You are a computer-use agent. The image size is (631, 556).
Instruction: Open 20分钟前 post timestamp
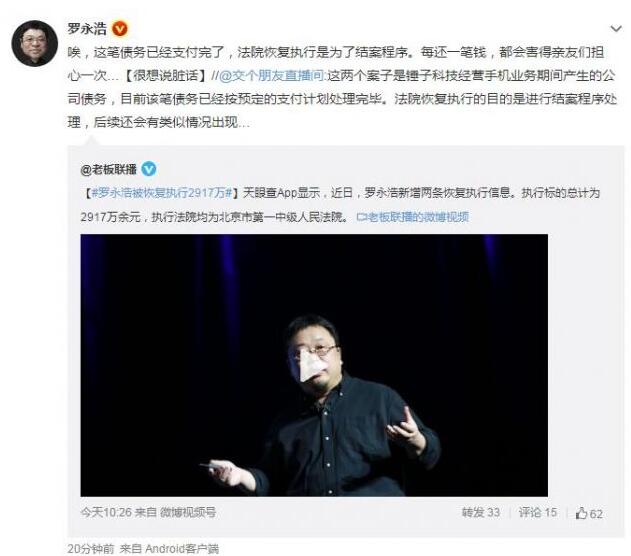[x=91, y=548]
